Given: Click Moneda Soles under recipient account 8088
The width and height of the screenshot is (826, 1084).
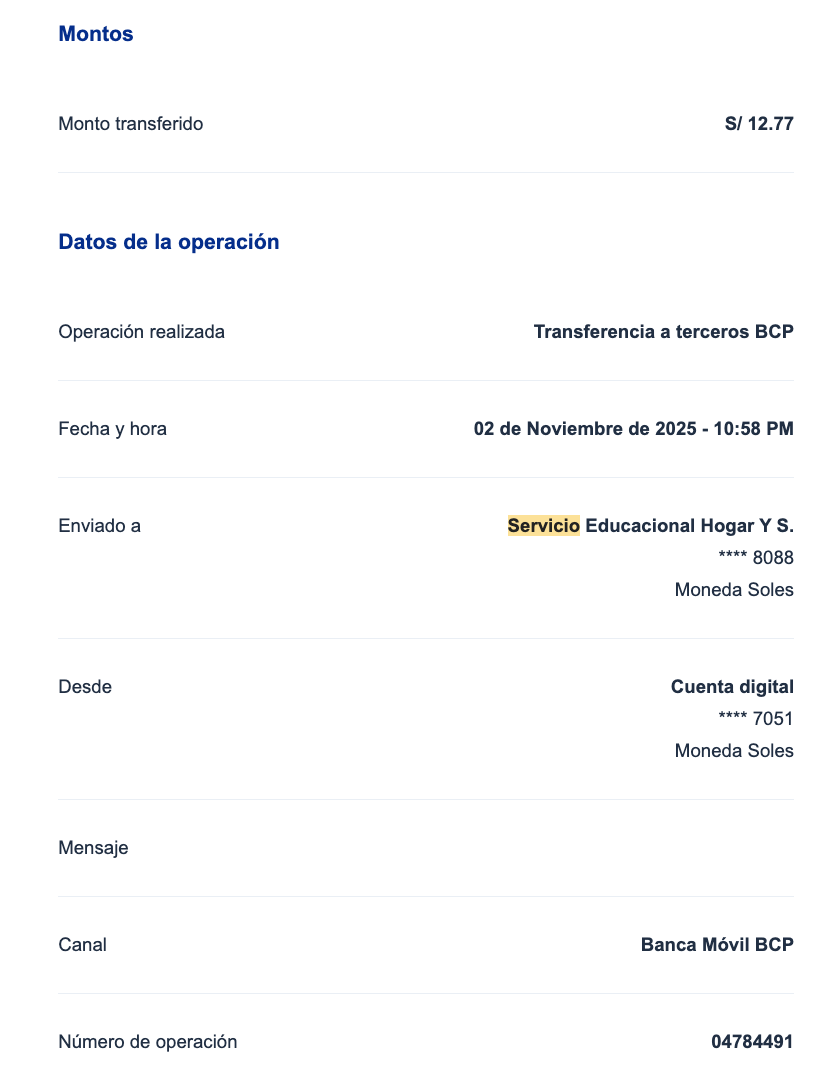Looking at the screenshot, I should click(734, 590).
